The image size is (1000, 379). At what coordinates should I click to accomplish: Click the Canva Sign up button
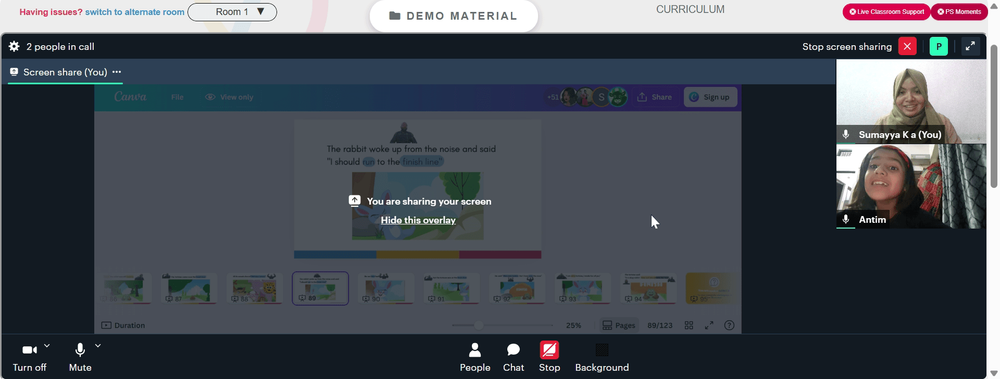[x=710, y=97]
